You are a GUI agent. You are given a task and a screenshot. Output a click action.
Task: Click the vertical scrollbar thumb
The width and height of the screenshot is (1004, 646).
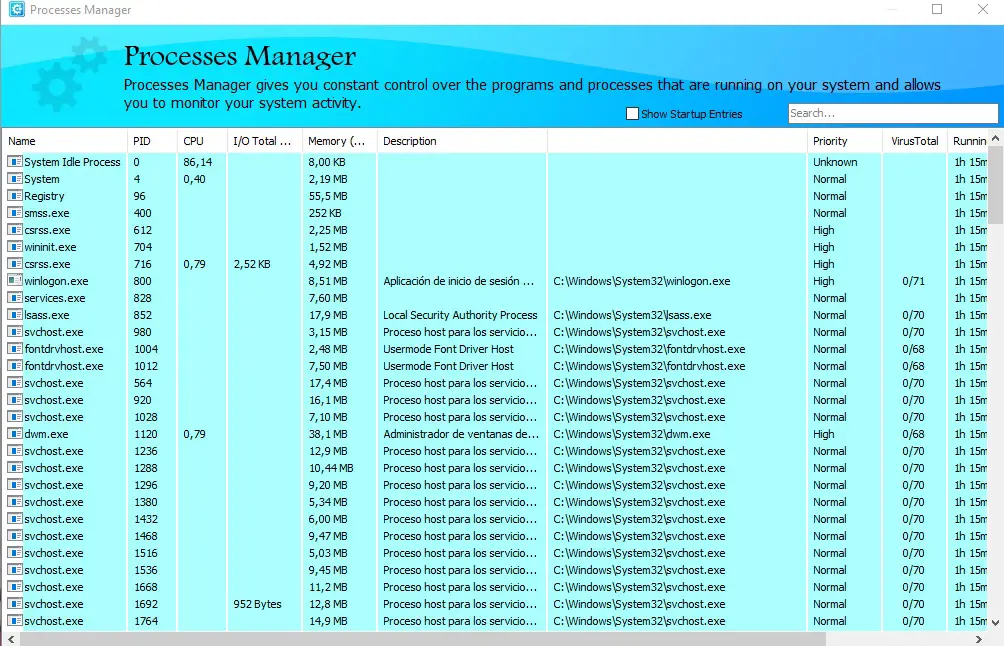[x=995, y=185]
